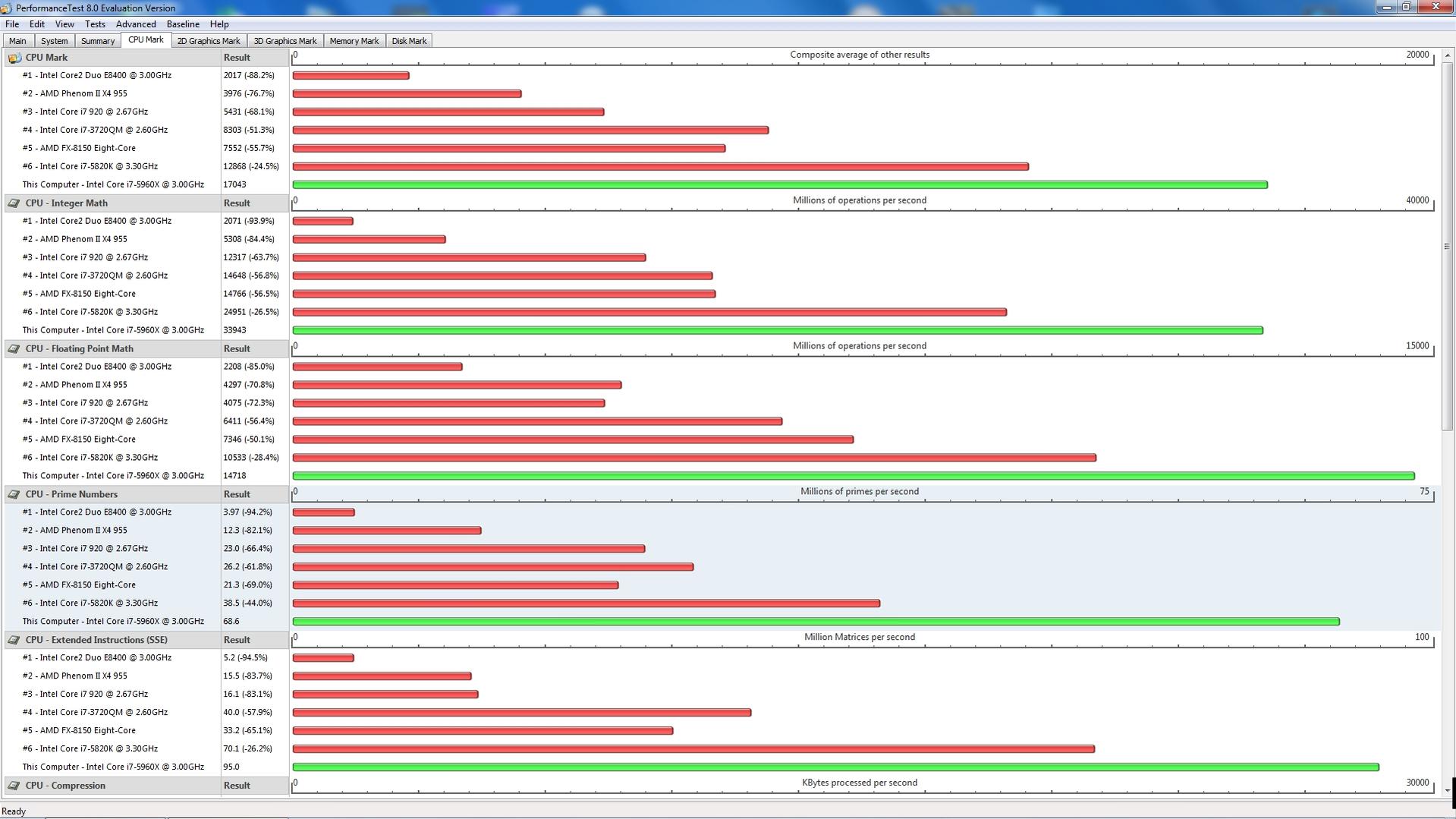This screenshot has width=1456, height=819.
Task: Click the Extended Instructions (SSE) section icon
Action: (x=14, y=641)
